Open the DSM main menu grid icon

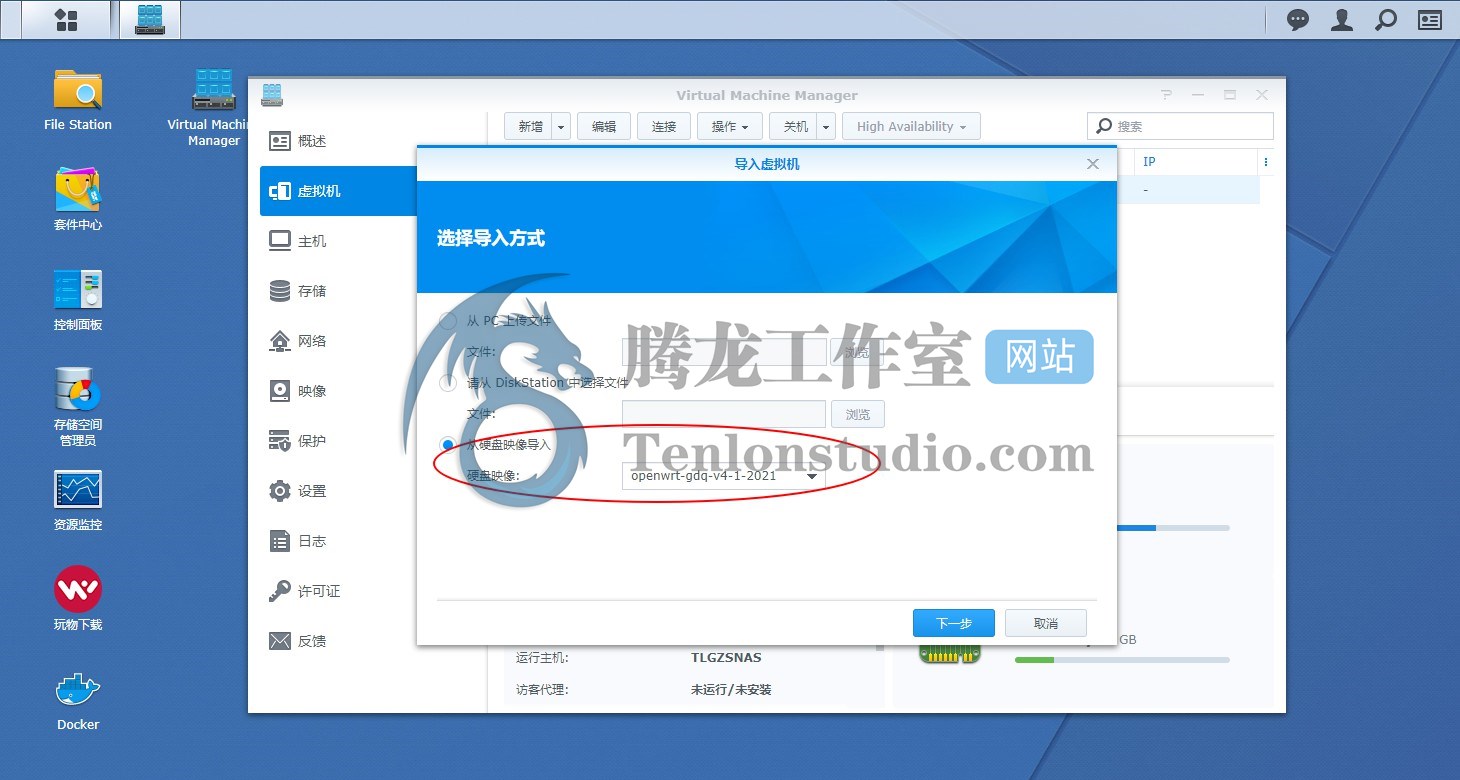pos(66,19)
